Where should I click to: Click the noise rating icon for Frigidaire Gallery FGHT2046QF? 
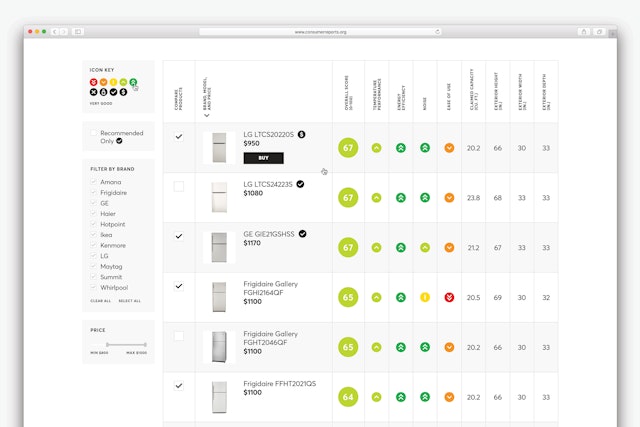click(425, 347)
